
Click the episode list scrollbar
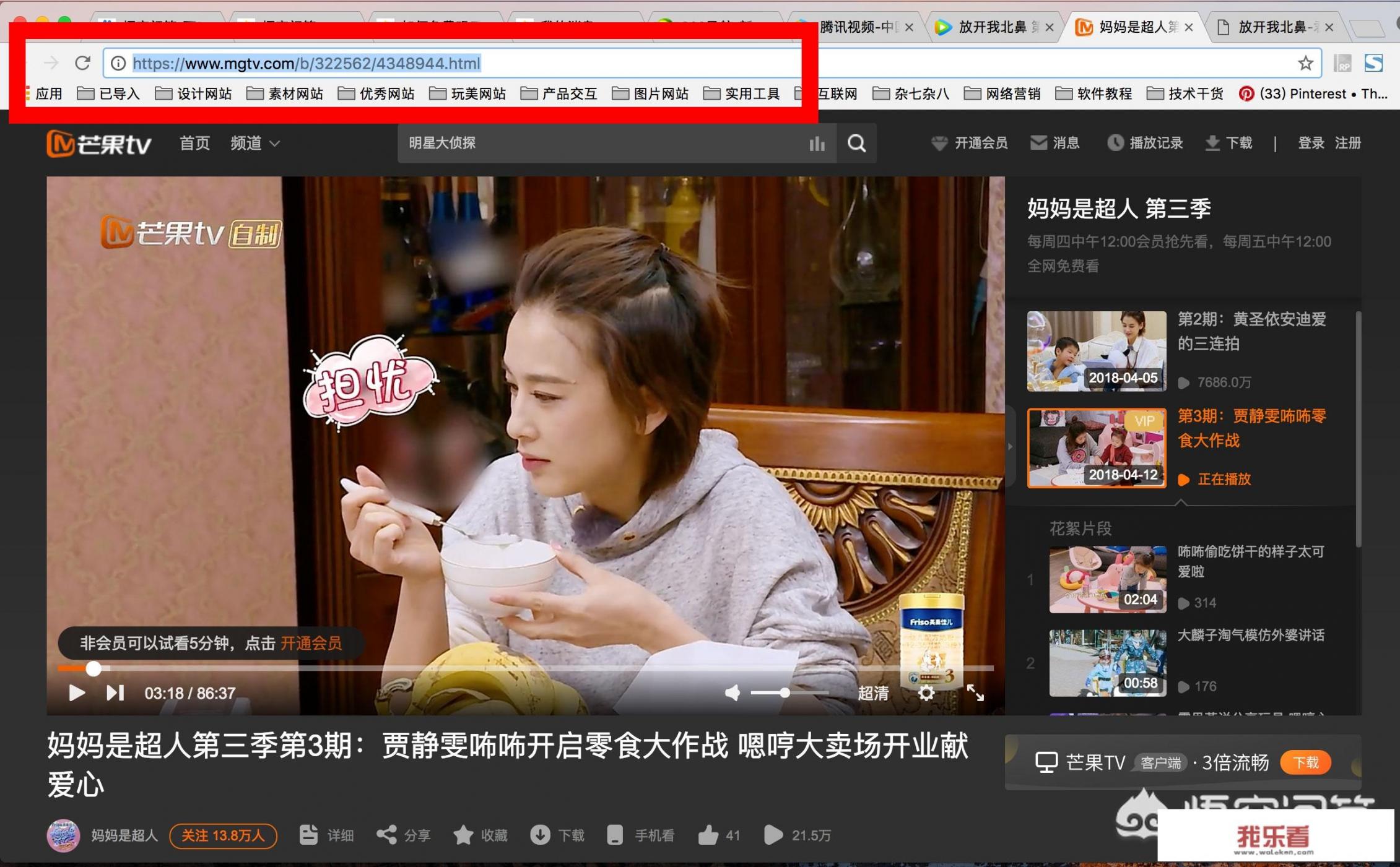pyautogui.click(x=1359, y=429)
